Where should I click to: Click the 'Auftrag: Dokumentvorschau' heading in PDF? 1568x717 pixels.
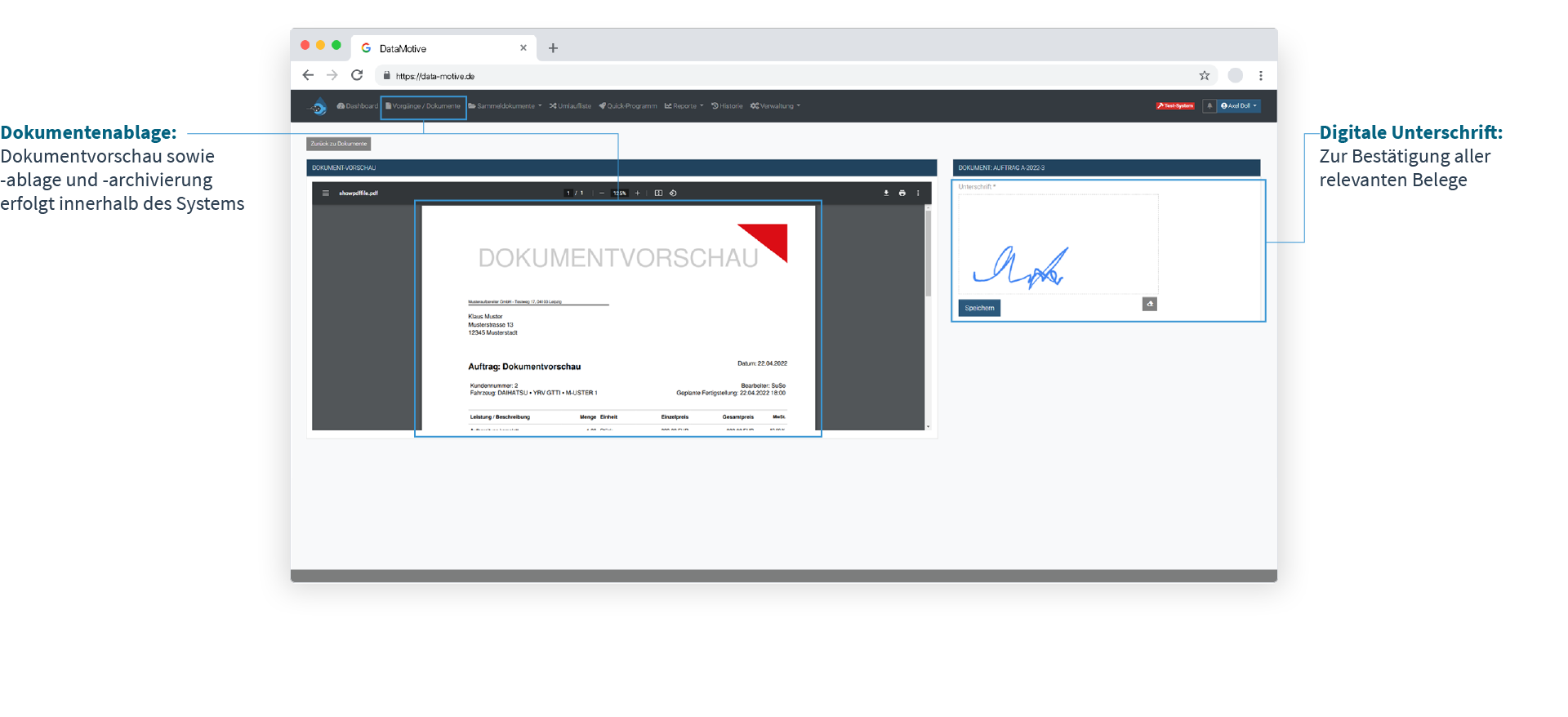click(x=524, y=367)
